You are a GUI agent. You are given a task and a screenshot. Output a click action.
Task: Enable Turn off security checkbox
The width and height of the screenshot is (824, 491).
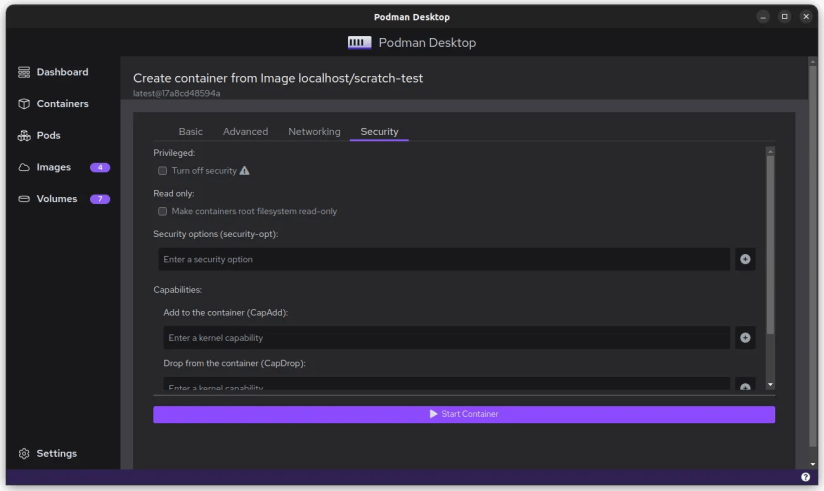162,171
